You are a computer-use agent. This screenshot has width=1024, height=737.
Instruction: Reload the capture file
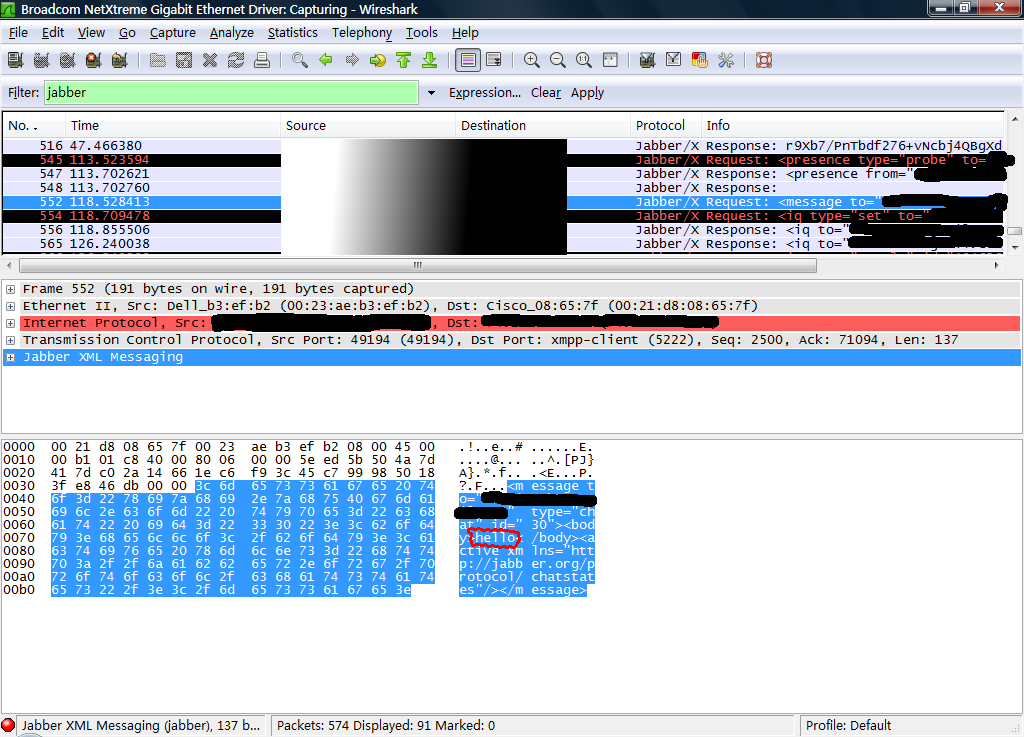click(236, 61)
